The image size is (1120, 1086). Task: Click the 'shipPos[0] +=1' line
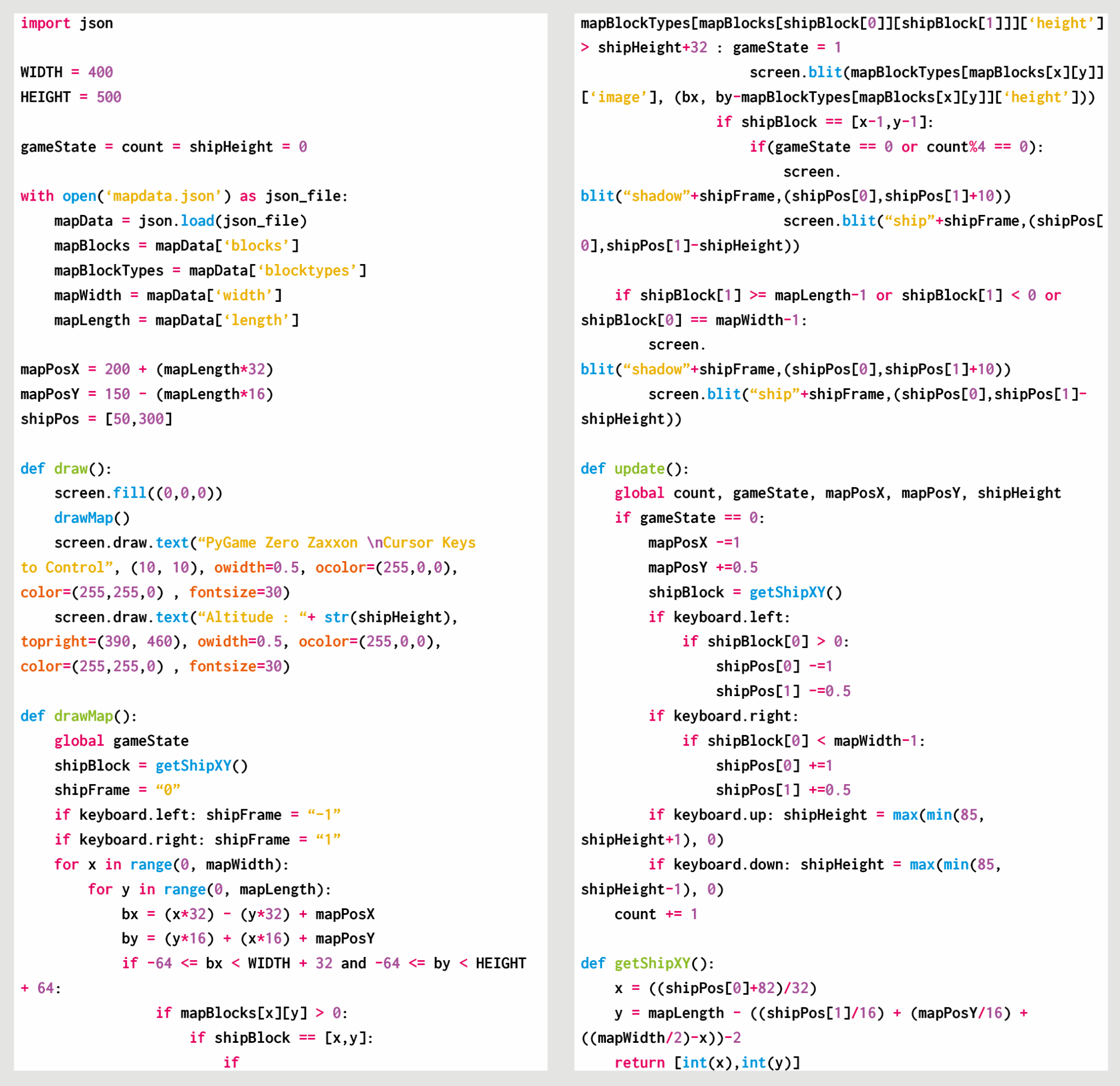pos(774,766)
